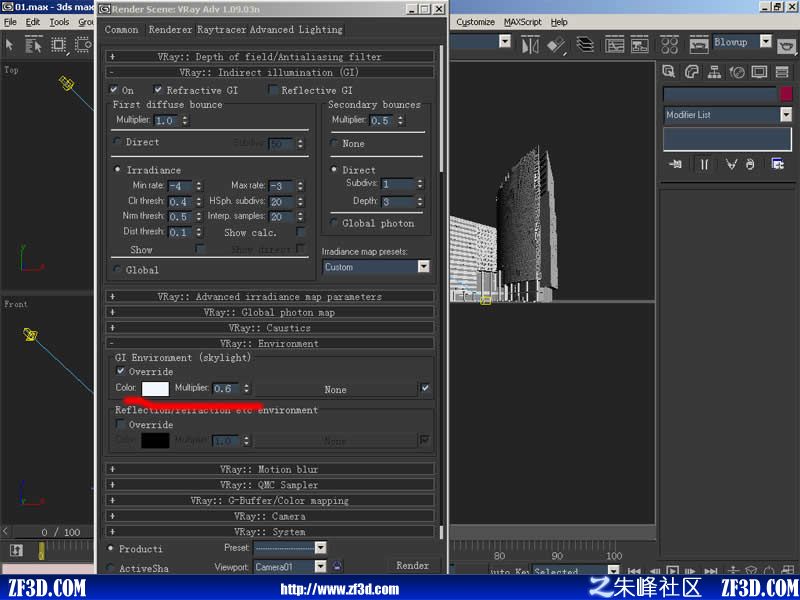Click the Render button

point(413,565)
